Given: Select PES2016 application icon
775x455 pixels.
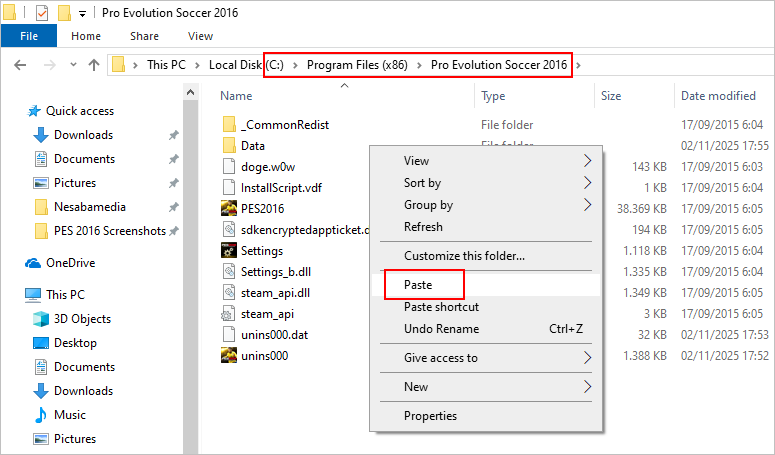Looking at the screenshot, I should coord(229,208).
